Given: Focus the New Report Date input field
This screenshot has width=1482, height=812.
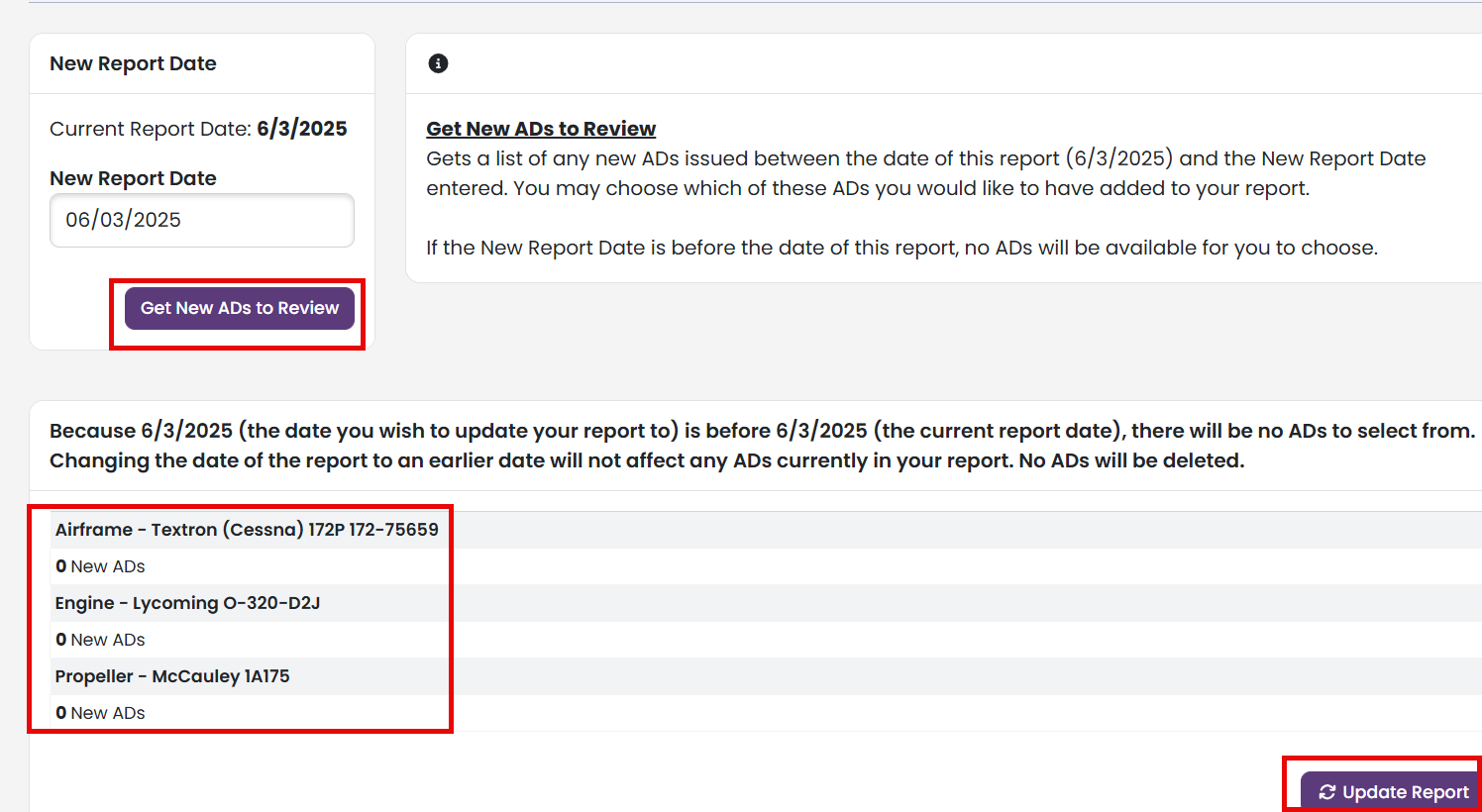Looking at the screenshot, I should pyautogui.click(x=202, y=220).
